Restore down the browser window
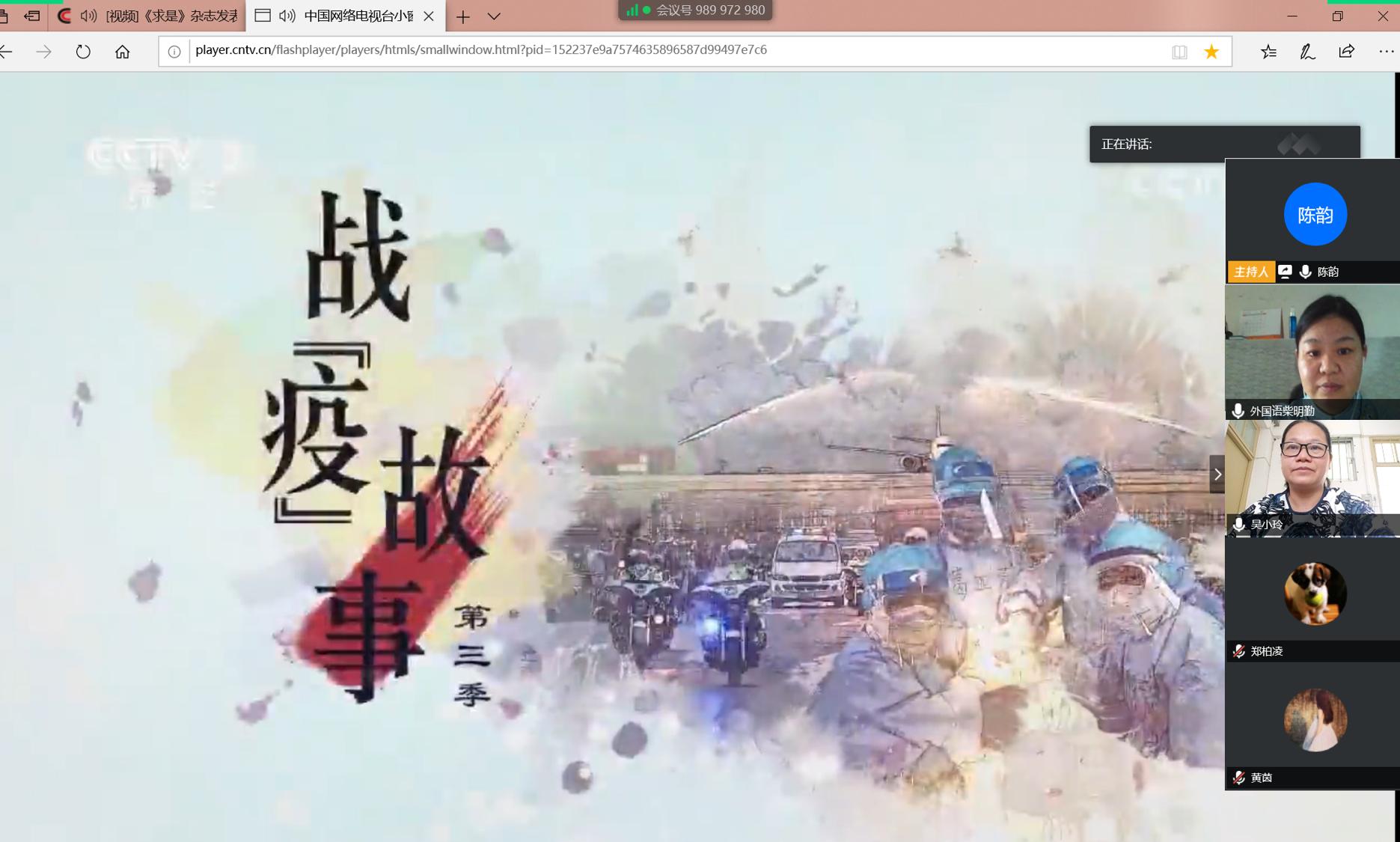1400x842 pixels. point(1337,16)
